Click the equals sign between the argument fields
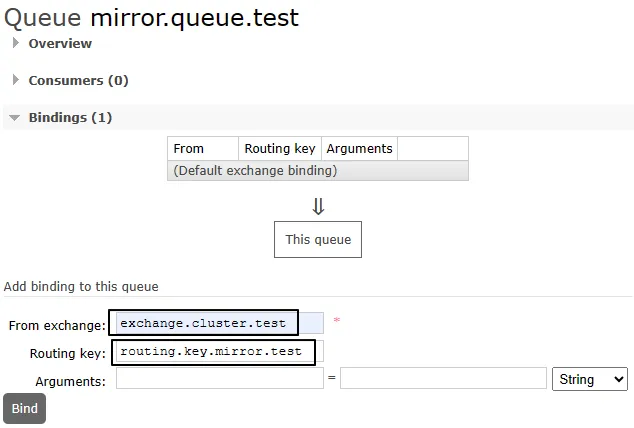The height and width of the screenshot is (428, 634). pyautogui.click(x=331, y=380)
